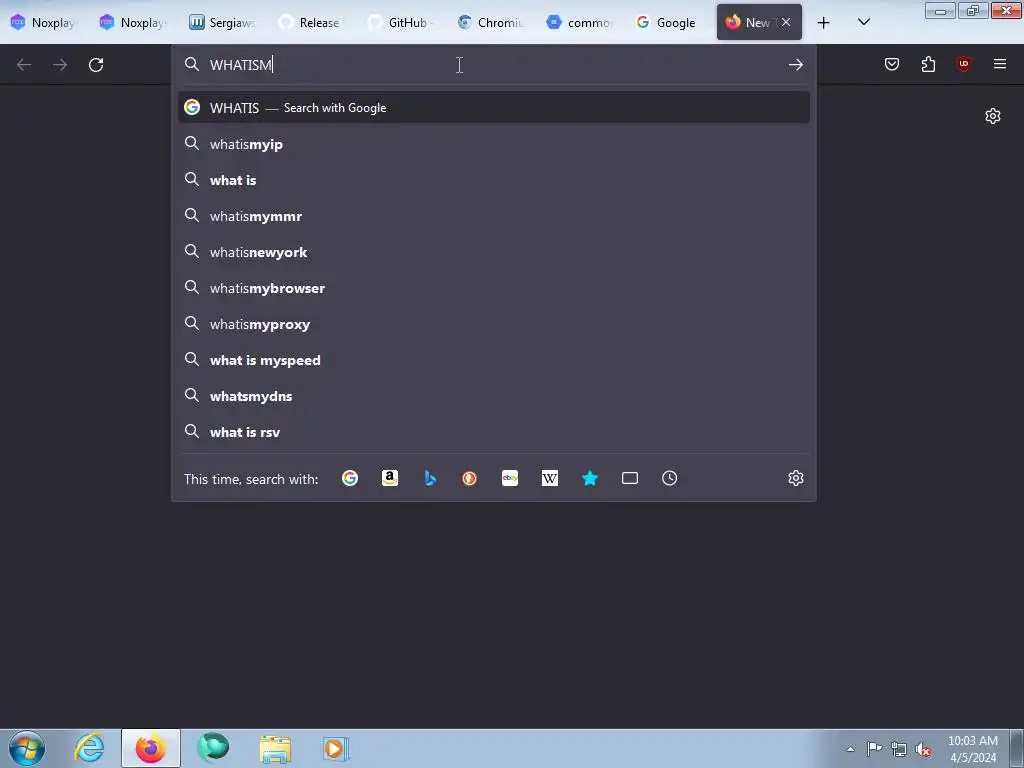
Task: Choose the 'what is myspeed' suggestion
Action: click(x=494, y=360)
